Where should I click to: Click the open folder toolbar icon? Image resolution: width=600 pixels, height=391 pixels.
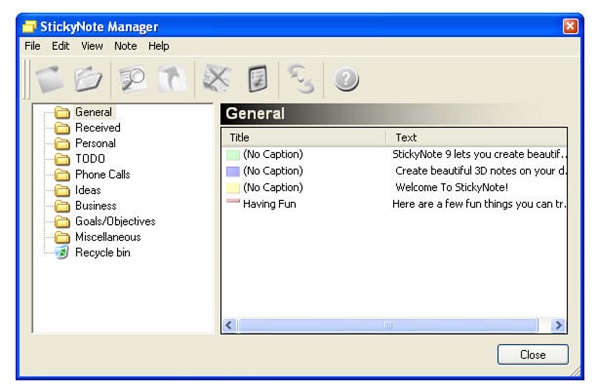[88, 79]
